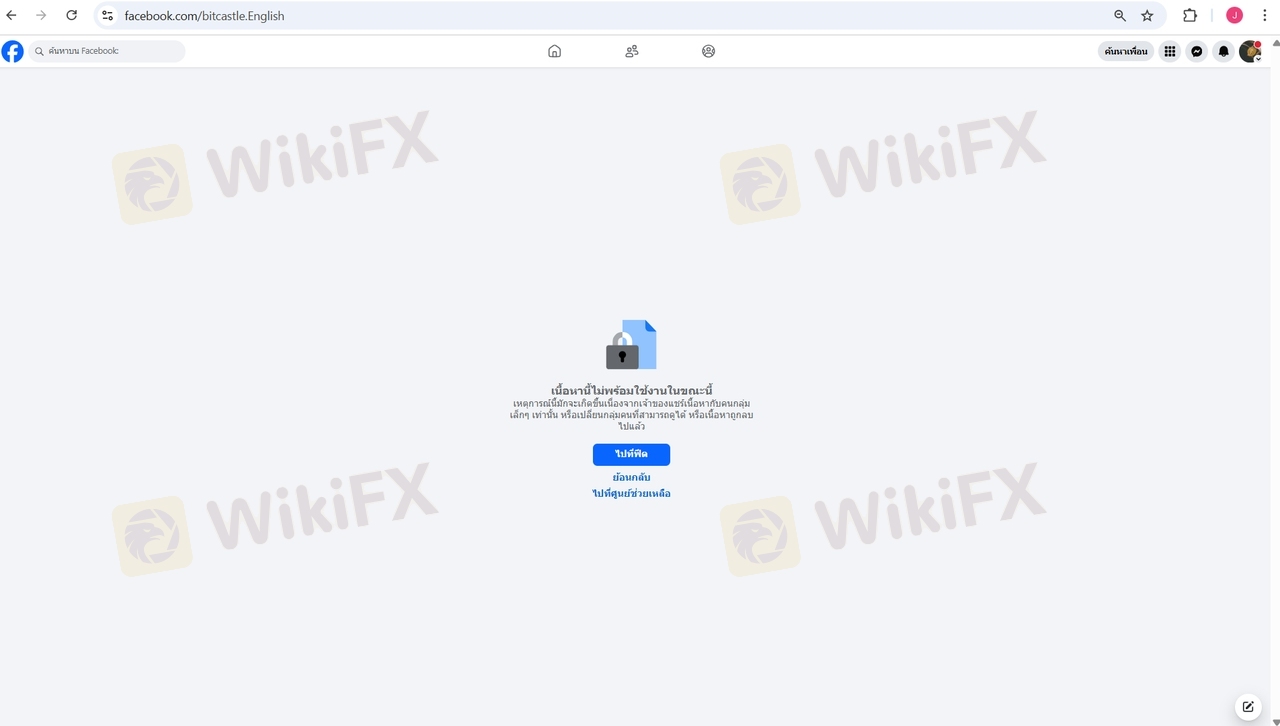Open the browser extensions puzzle icon
This screenshot has width=1280, height=726.
click(x=1190, y=15)
